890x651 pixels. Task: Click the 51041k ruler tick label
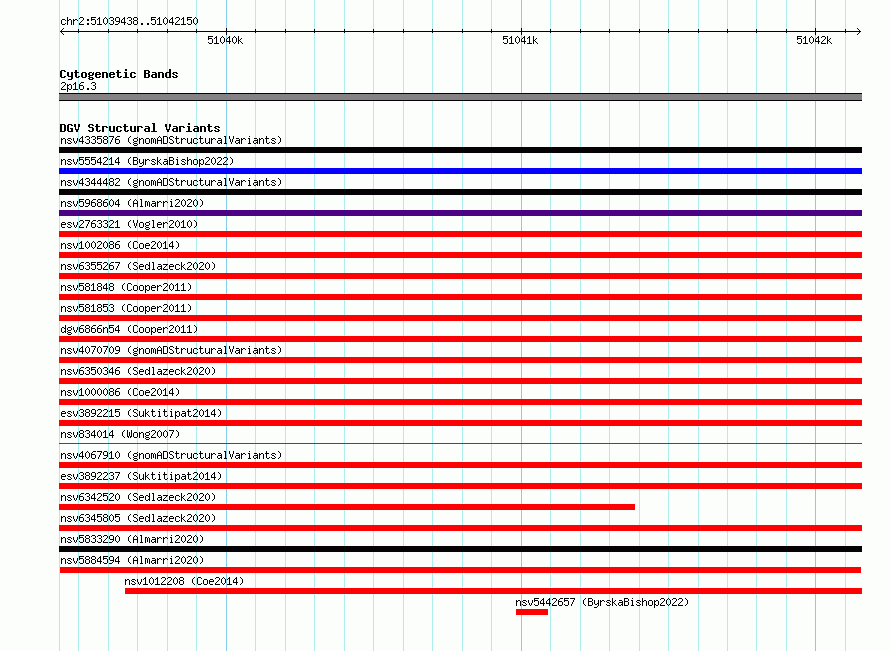pos(520,40)
